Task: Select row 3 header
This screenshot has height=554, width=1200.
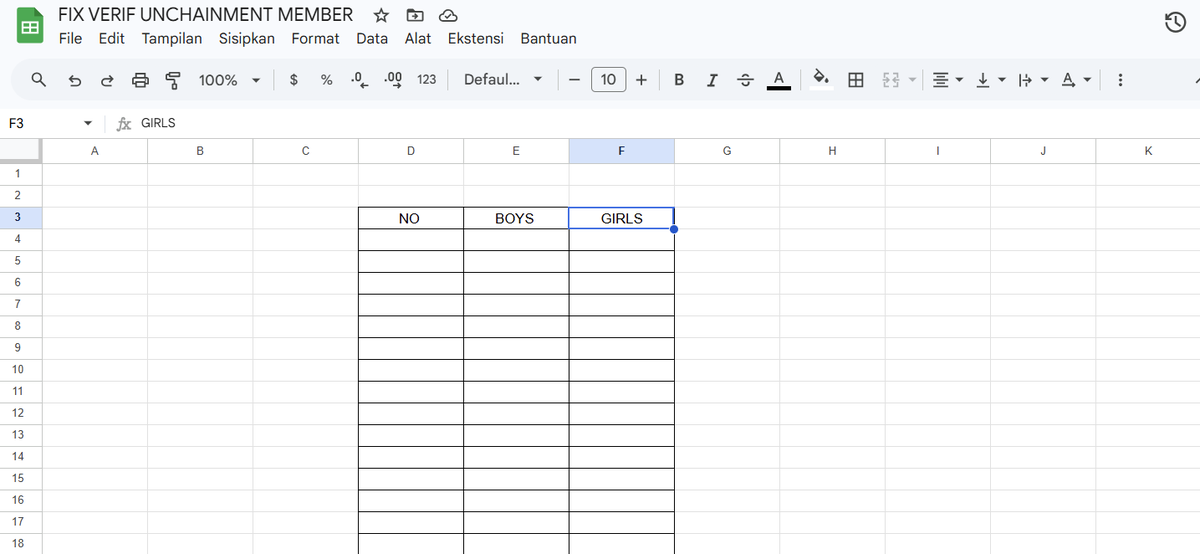Action: pyautogui.click(x=19, y=218)
